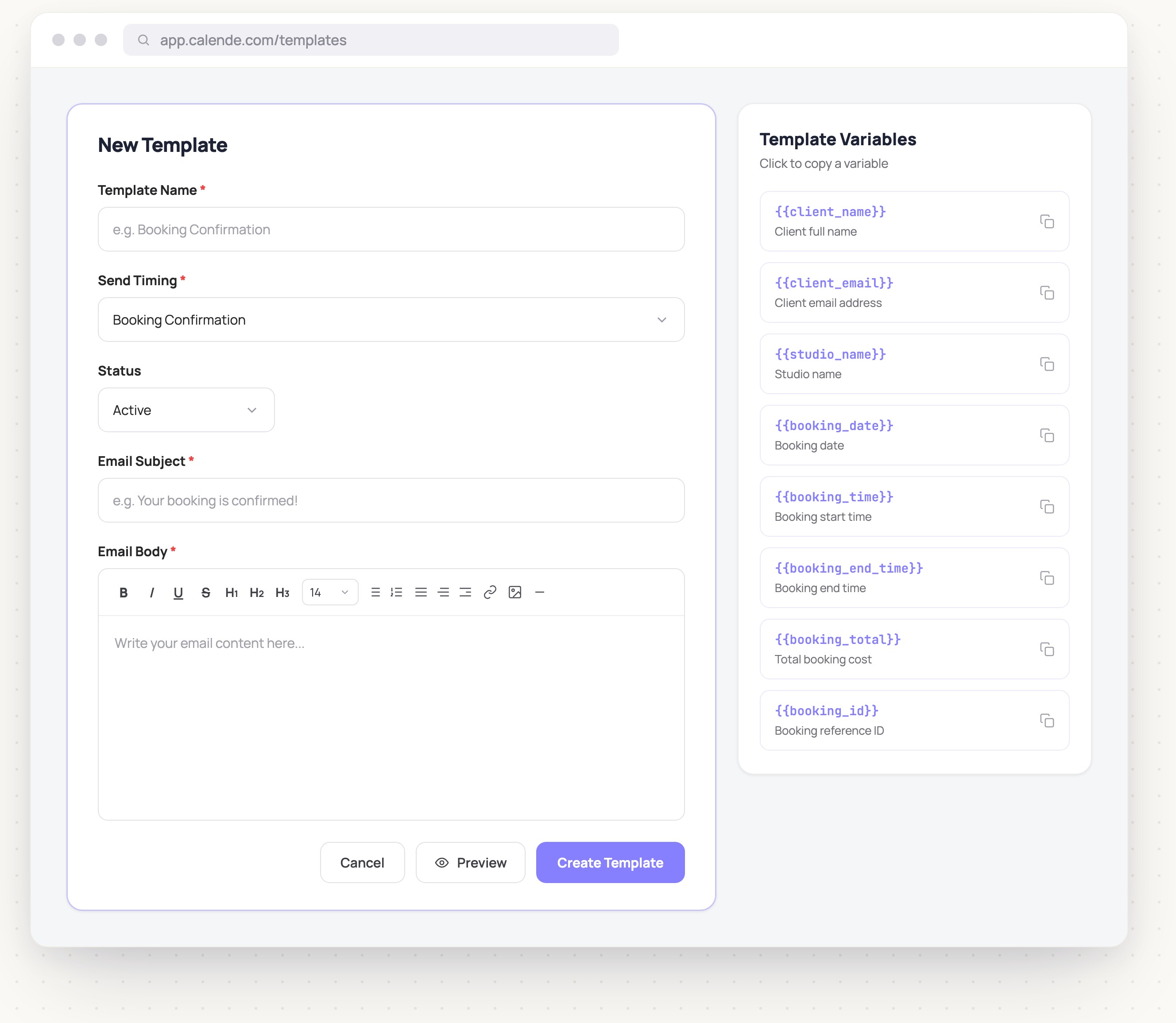Screen dimensions: 1176x1023
Task: Copy the {{booking_total}} variable
Action: (1046, 649)
